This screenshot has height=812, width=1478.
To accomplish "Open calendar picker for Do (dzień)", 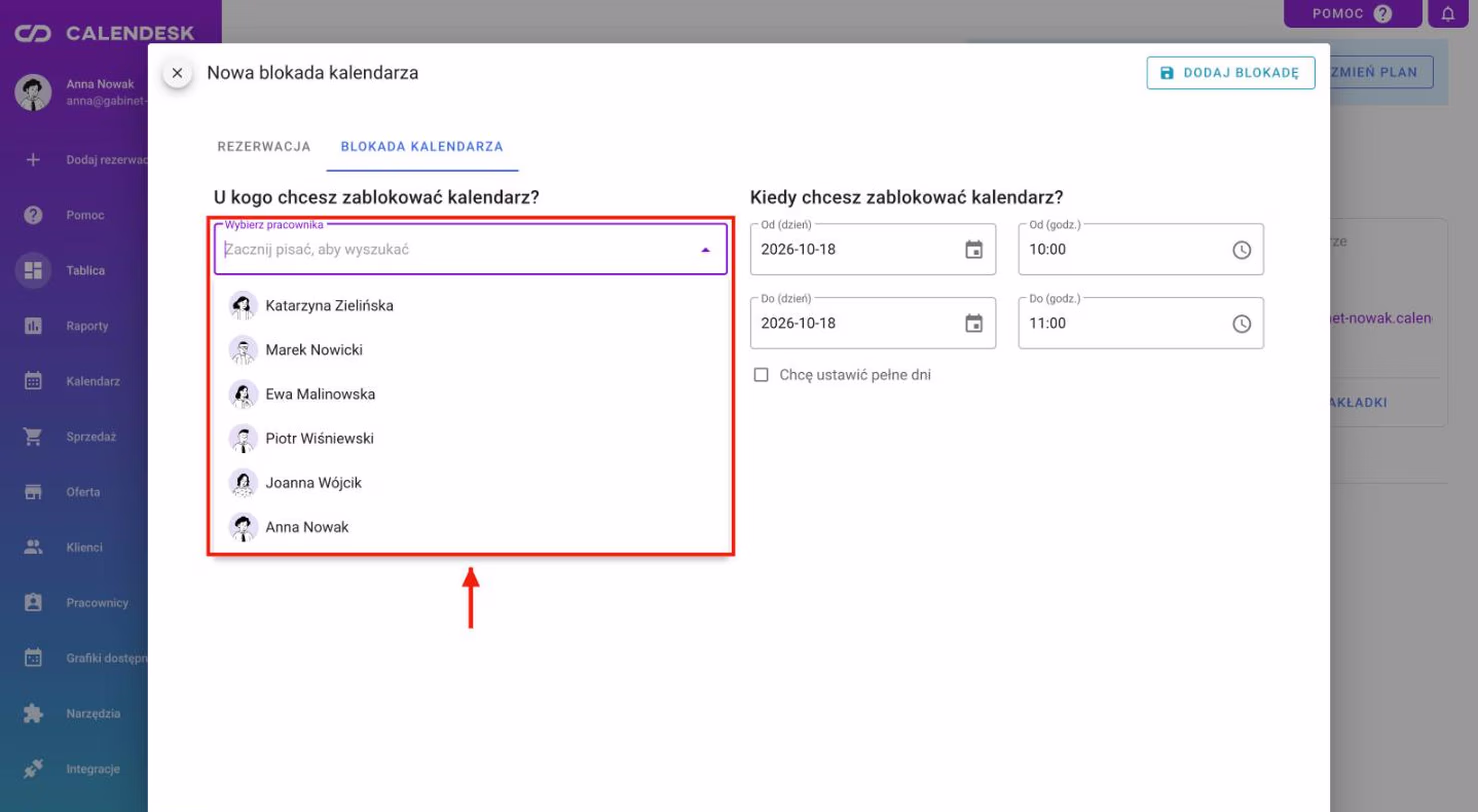I will (x=974, y=324).
